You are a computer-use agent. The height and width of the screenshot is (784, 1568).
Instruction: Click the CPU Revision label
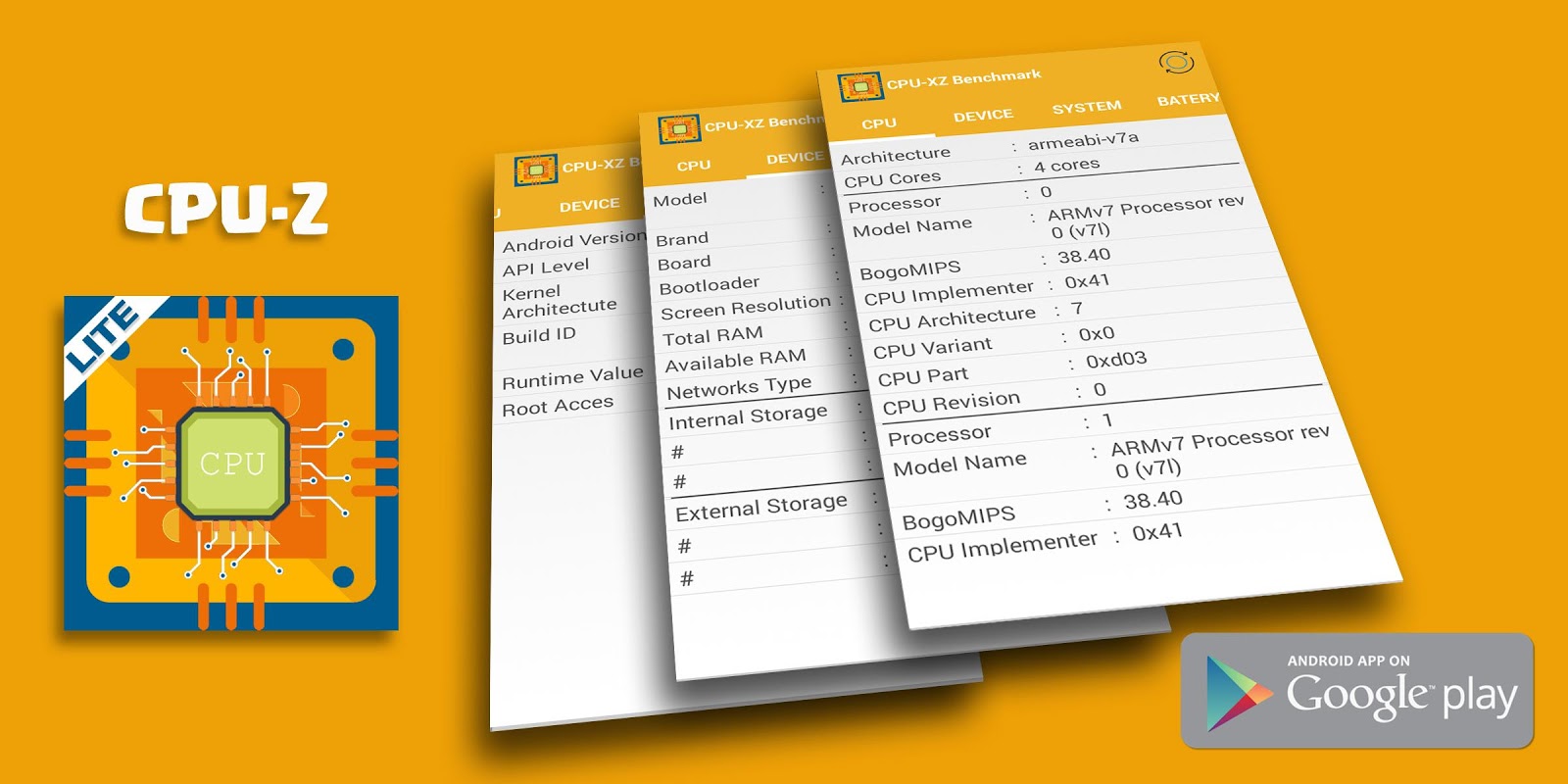click(x=951, y=403)
